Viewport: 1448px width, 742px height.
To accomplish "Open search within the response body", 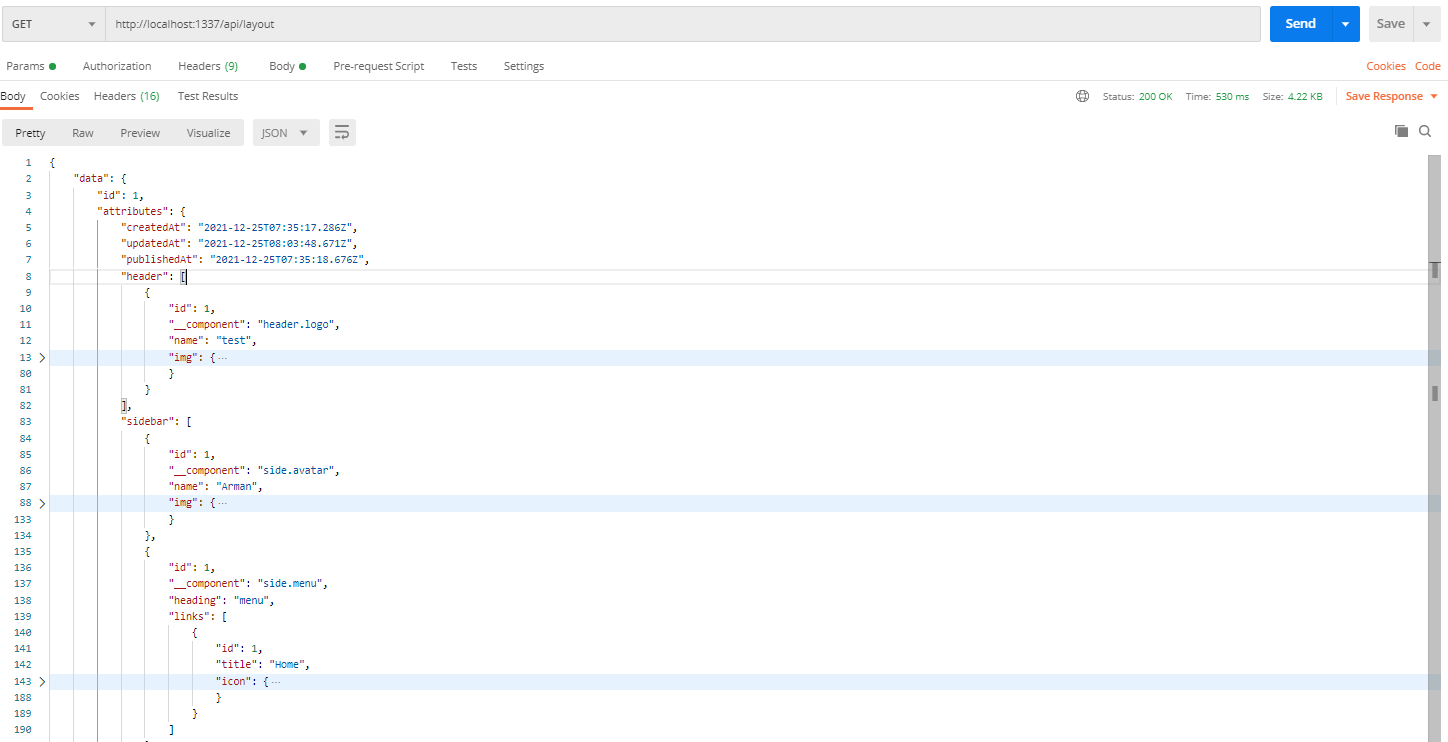I will click(1425, 131).
